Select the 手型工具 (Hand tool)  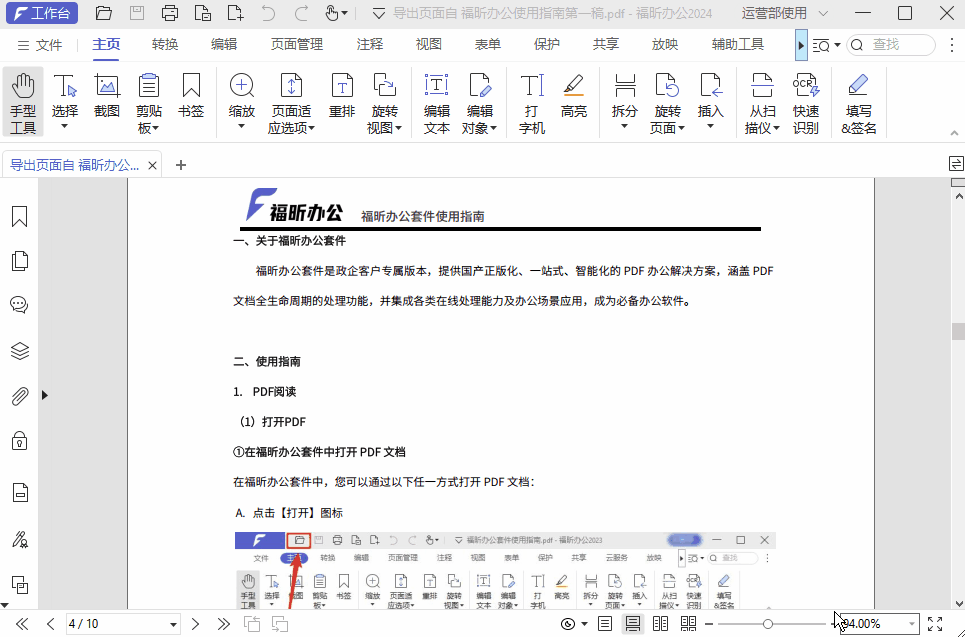[x=21, y=100]
